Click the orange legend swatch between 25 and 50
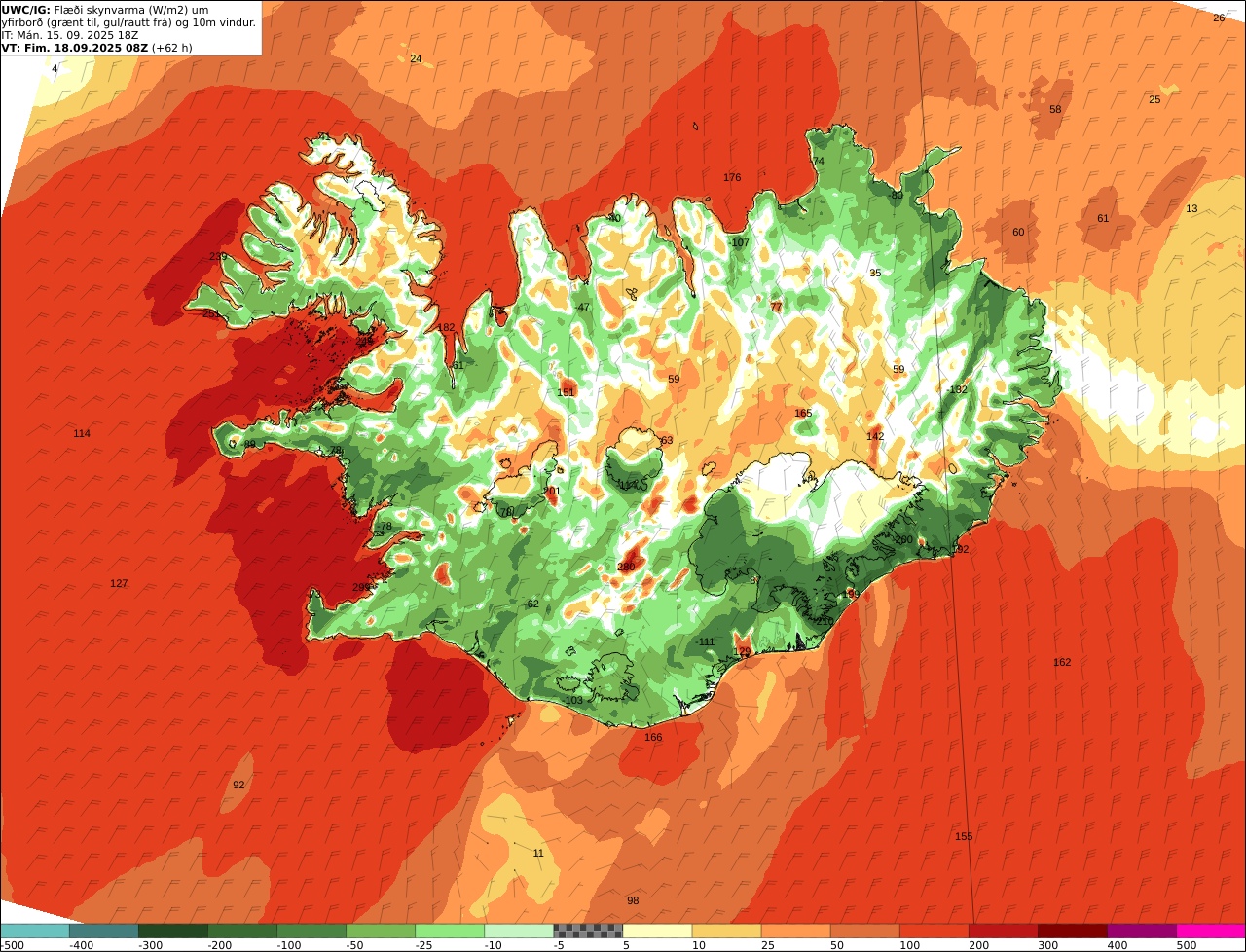The image size is (1246, 952). (795, 931)
